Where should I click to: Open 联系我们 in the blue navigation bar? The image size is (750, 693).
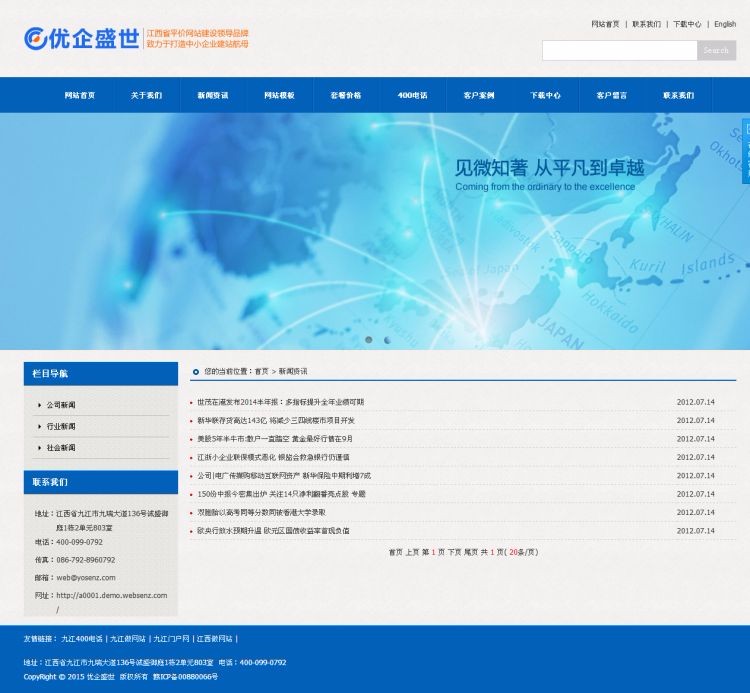[678, 95]
